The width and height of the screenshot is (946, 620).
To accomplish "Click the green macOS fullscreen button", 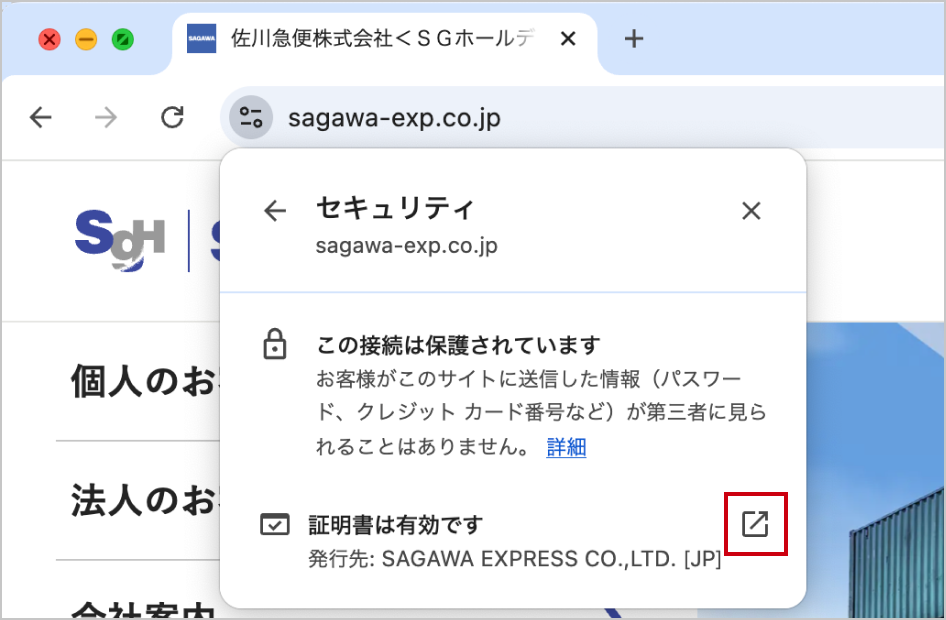I will coord(123,40).
